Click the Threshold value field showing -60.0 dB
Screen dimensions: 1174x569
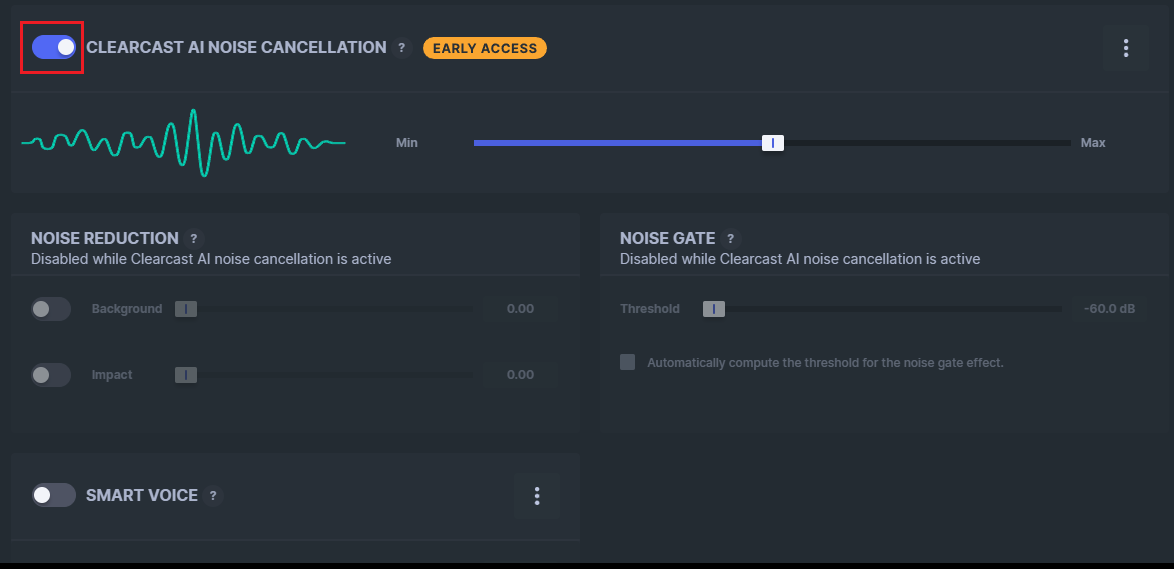pos(1109,308)
